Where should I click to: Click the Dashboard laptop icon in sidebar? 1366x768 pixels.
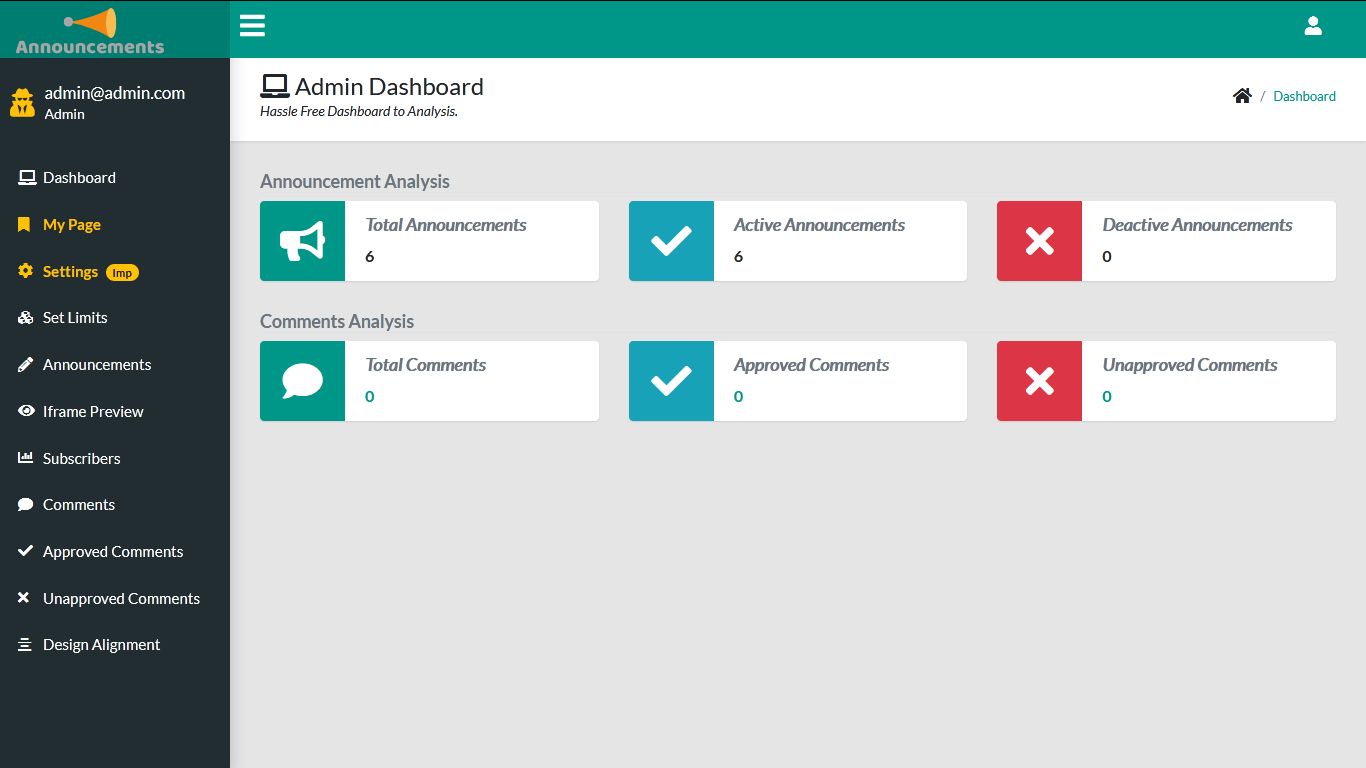pos(26,178)
